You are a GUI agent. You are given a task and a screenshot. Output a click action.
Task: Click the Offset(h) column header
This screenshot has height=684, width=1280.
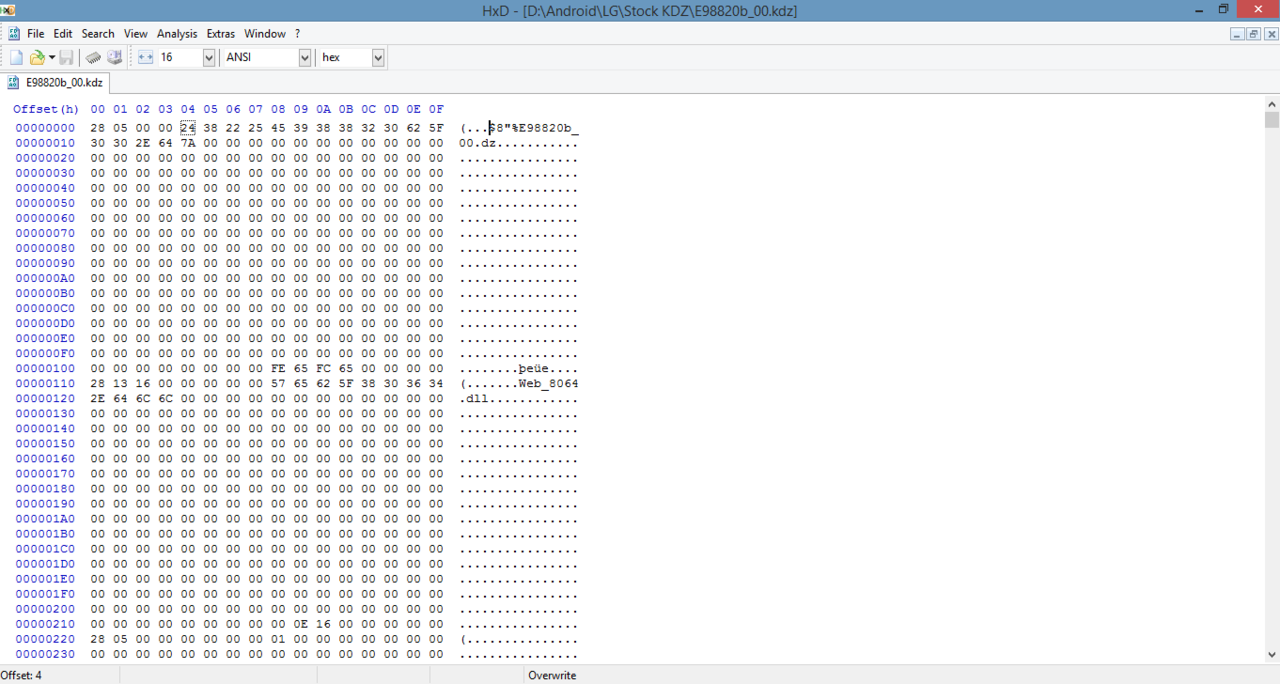pyautogui.click(x=46, y=109)
